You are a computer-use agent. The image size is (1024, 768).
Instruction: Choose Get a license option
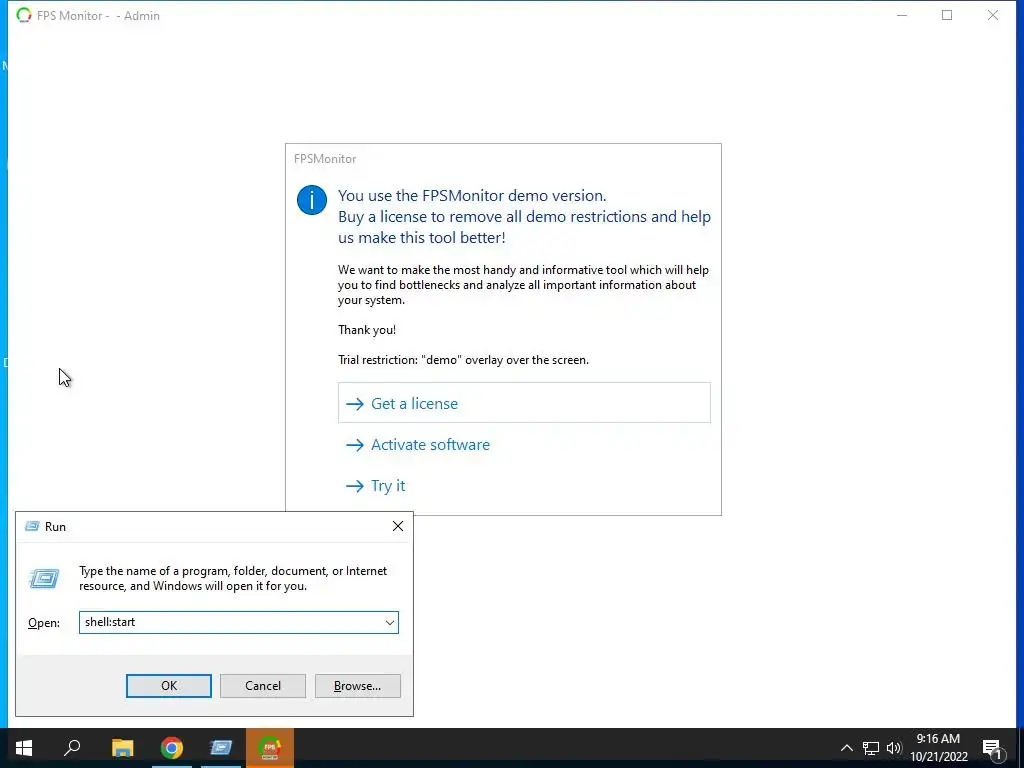pyautogui.click(x=524, y=403)
